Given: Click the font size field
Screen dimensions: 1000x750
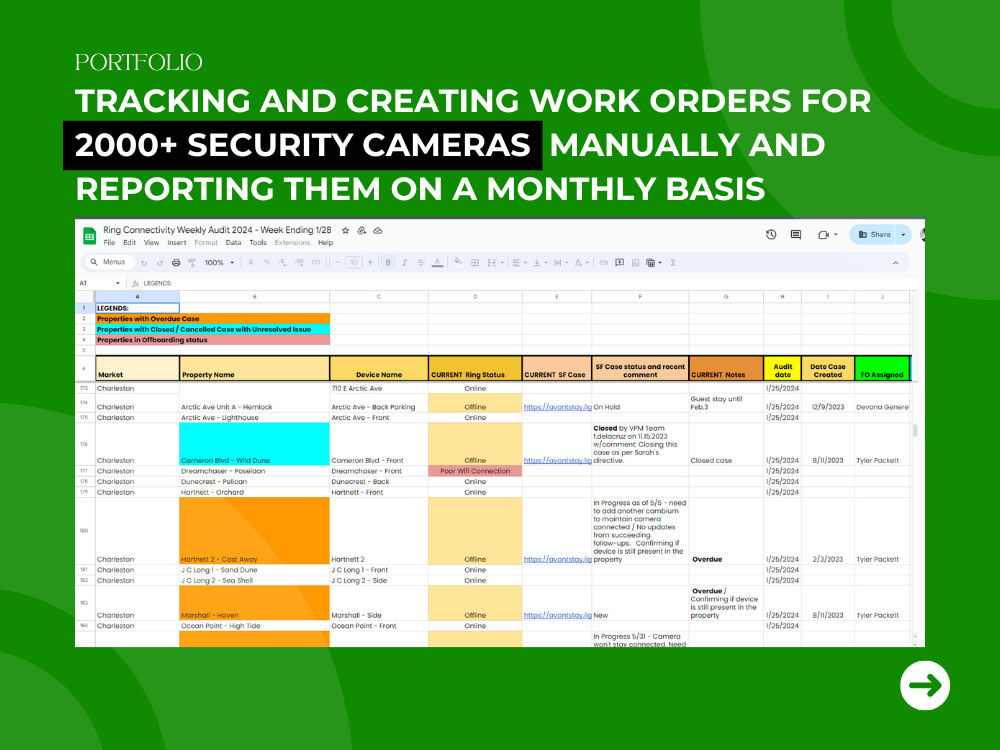Looking at the screenshot, I should tap(354, 262).
